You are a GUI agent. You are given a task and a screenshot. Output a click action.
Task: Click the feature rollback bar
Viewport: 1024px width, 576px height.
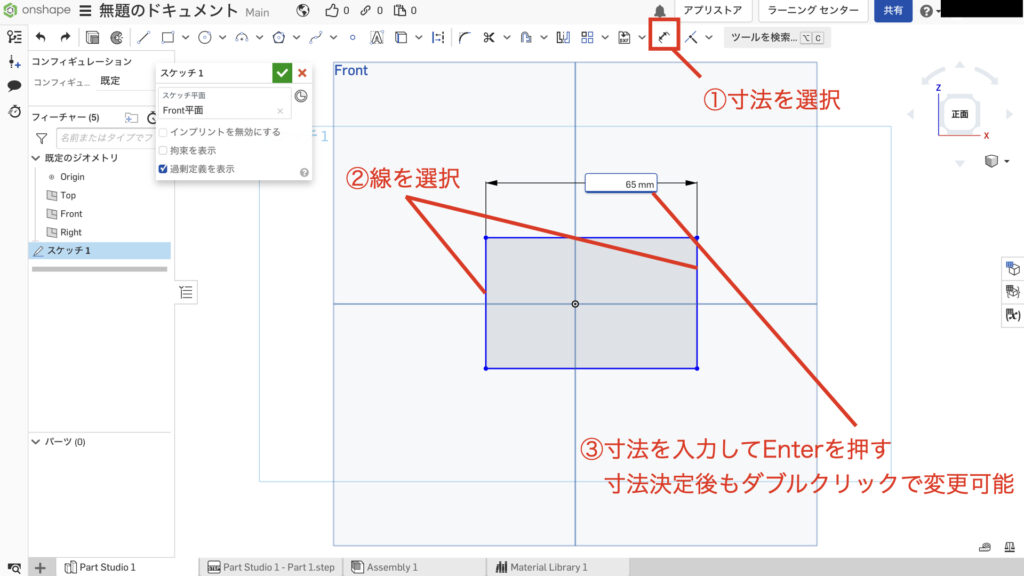[99, 269]
